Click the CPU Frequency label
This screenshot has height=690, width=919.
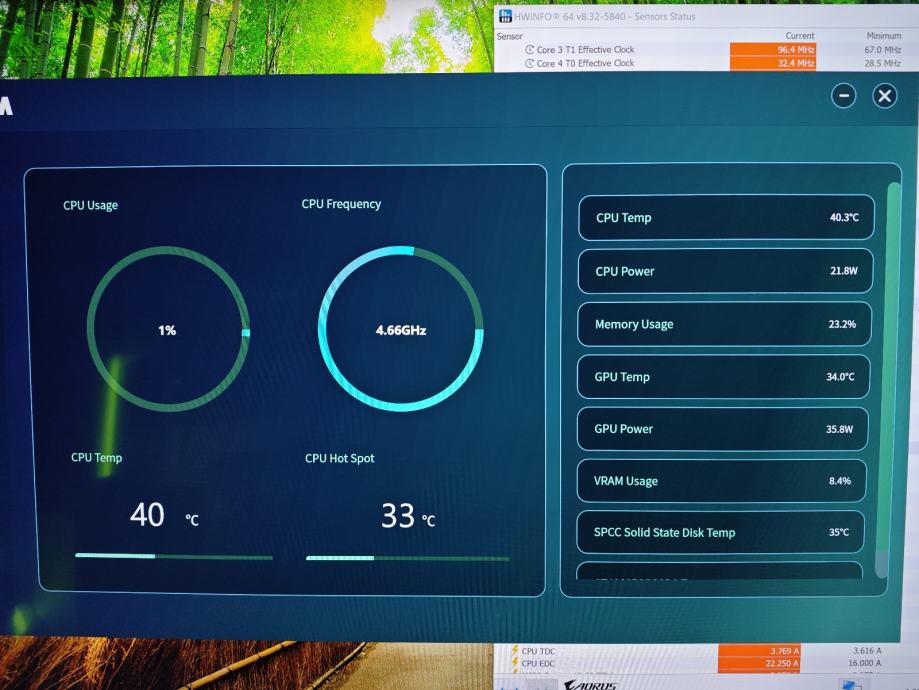tap(341, 204)
